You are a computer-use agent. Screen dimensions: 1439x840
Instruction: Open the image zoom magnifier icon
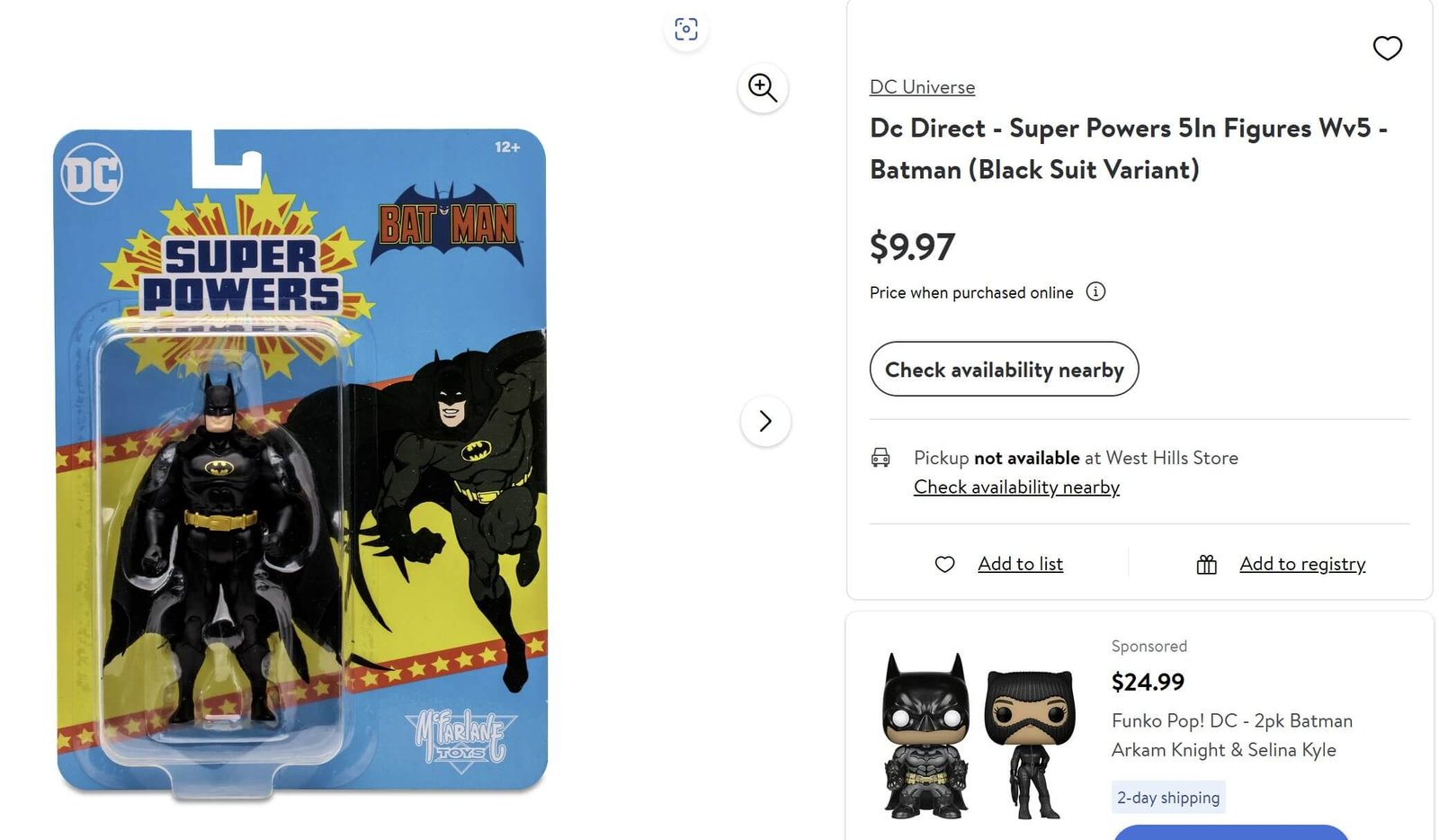click(x=763, y=87)
